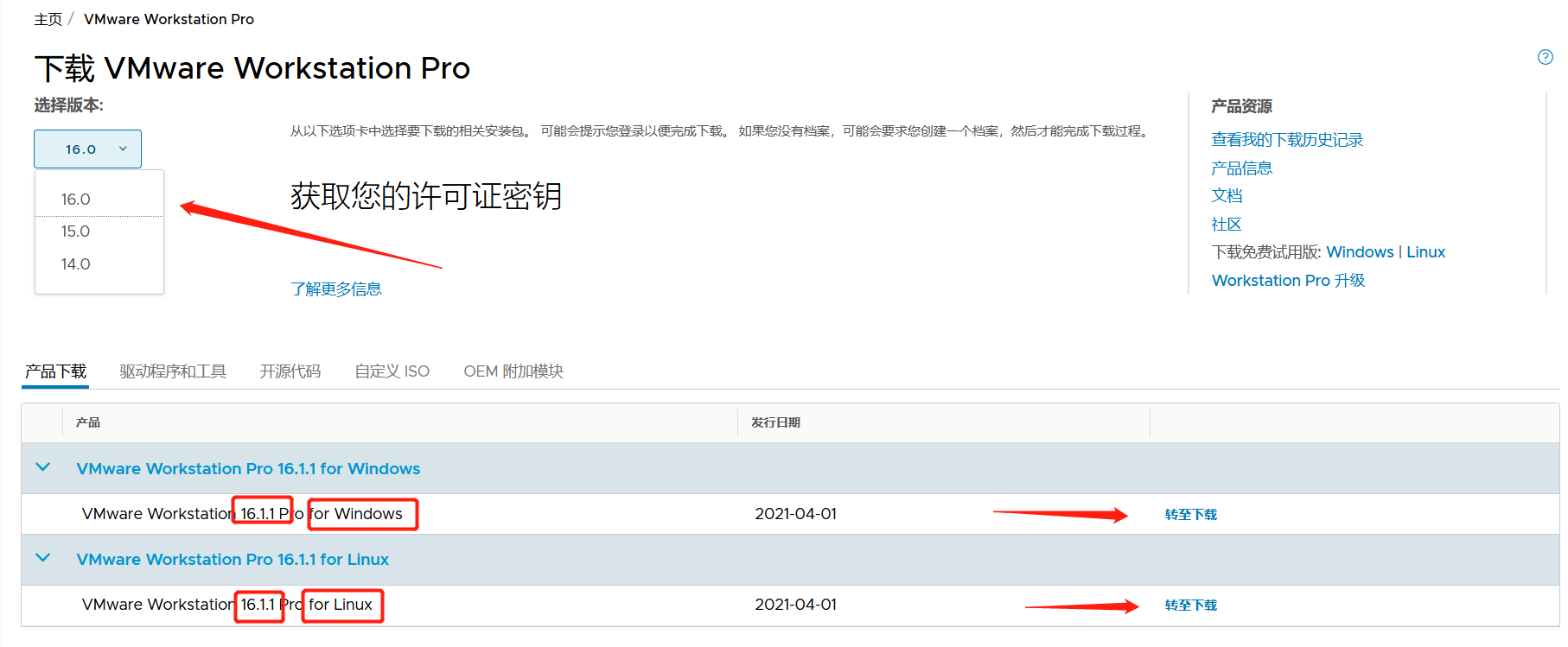
Task: Switch to 产品下载 tab
Action: [x=55, y=371]
